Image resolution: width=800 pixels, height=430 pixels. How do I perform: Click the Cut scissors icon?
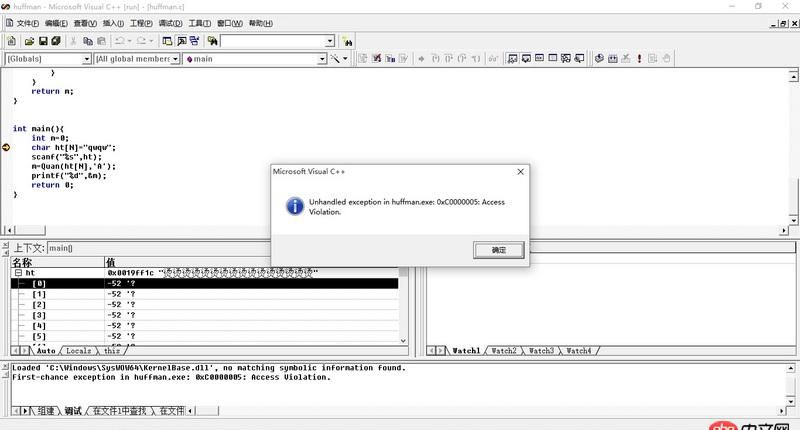[x=73, y=41]
